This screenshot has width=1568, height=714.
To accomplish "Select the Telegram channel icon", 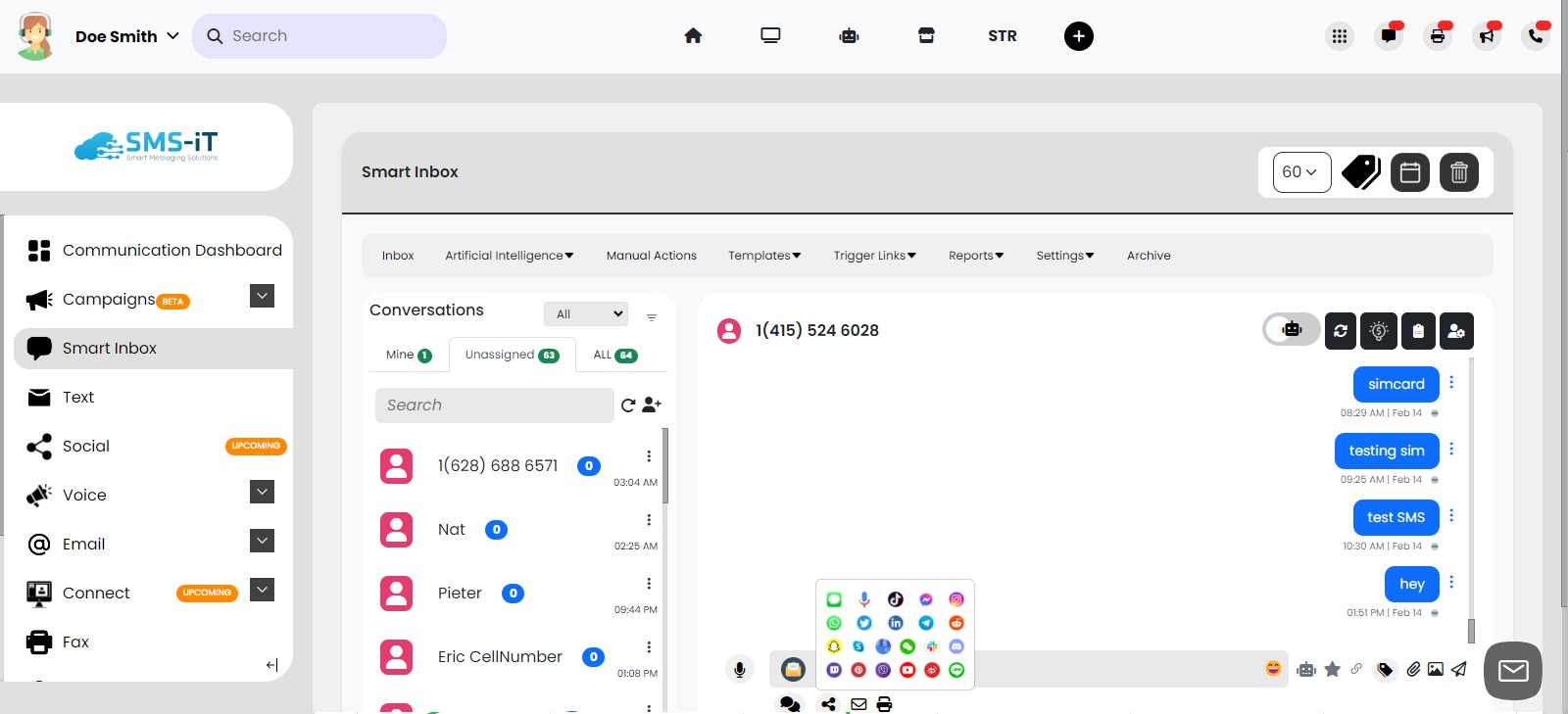I will tap(926, 623).
